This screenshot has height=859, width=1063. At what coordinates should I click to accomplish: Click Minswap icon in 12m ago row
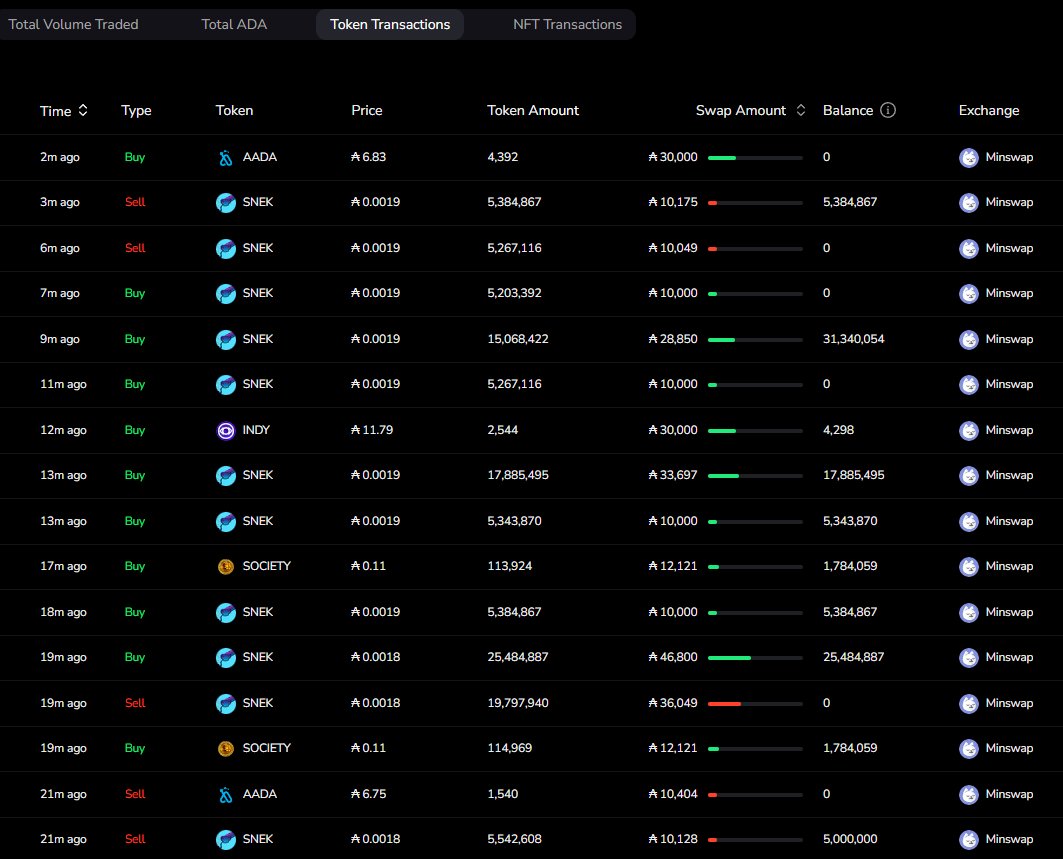pyautogui.click(x=969, y=431)
